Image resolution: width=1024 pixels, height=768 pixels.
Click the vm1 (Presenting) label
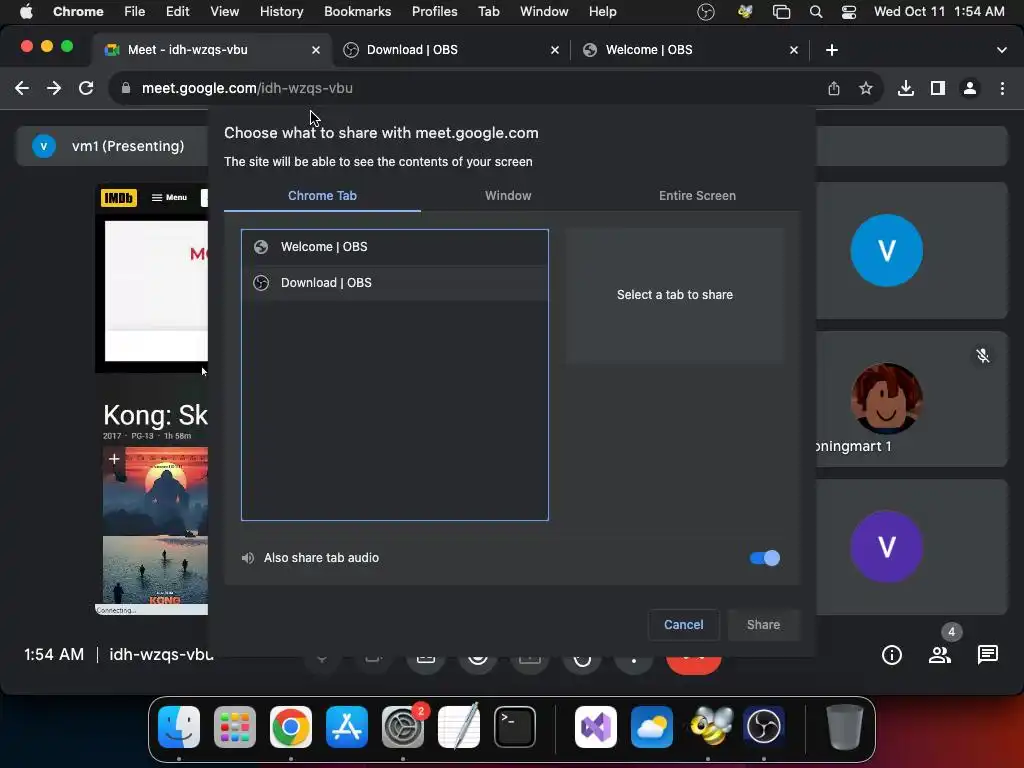pos(128,146)
